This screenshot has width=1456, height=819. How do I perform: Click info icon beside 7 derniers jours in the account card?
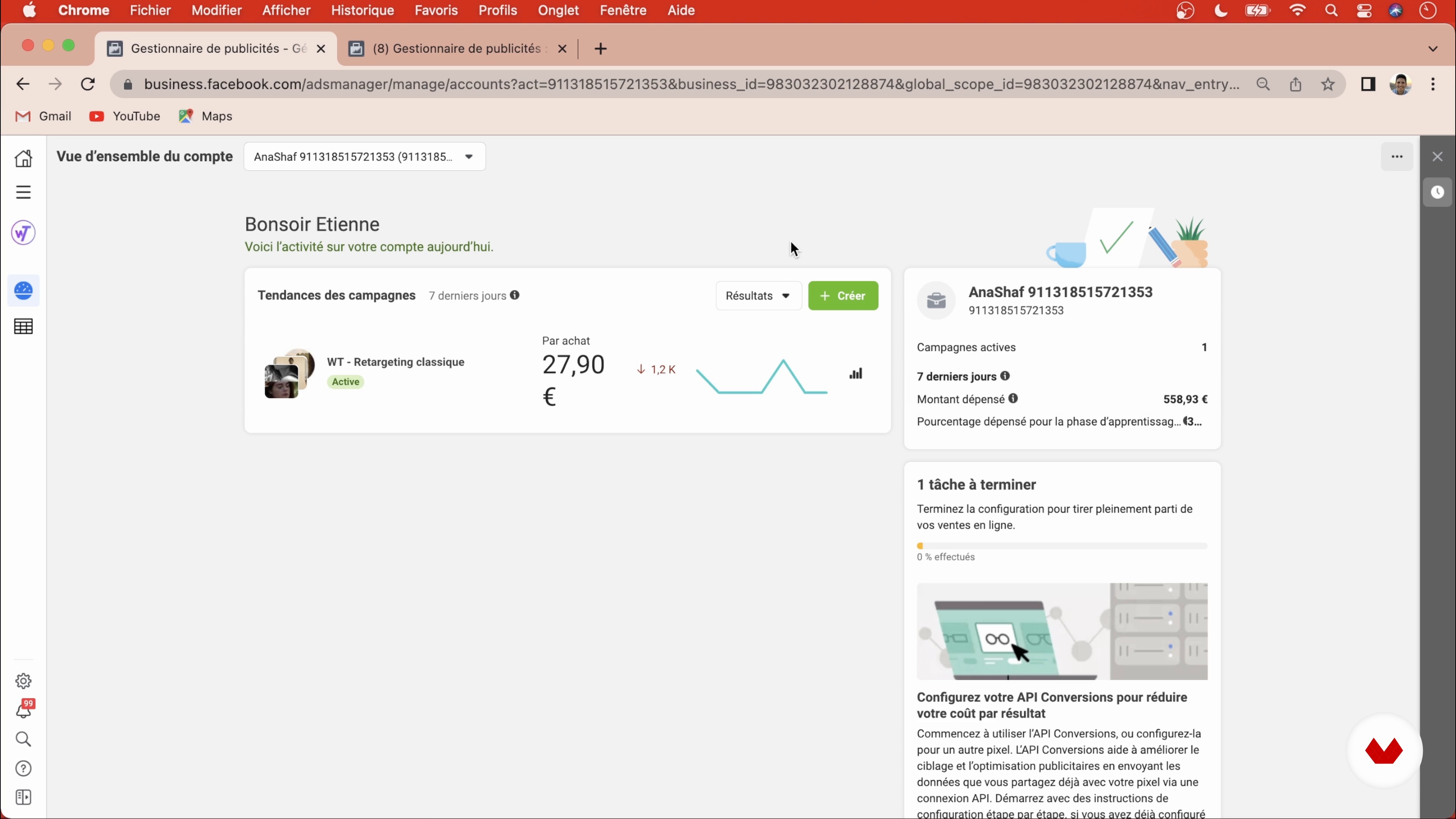(x=1005, y=376)
